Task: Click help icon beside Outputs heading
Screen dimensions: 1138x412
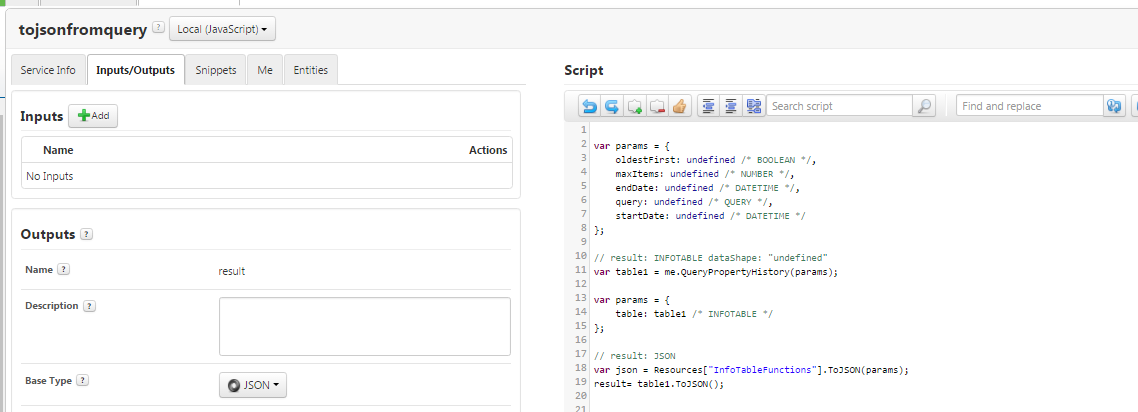Action: coord(86,234)
